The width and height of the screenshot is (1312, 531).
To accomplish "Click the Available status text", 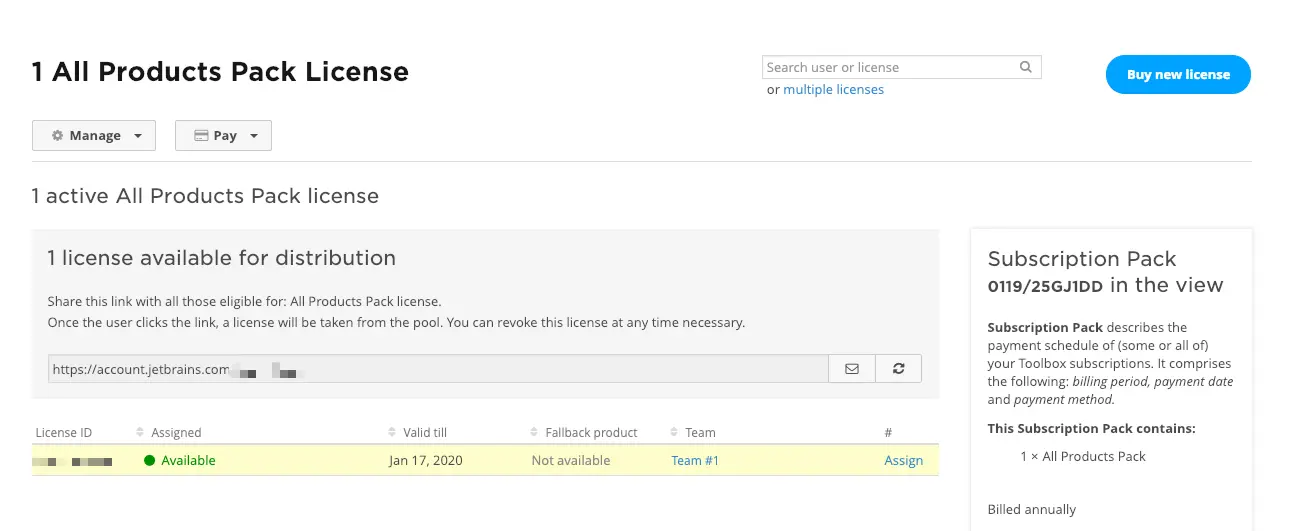I will click(188, 461).
